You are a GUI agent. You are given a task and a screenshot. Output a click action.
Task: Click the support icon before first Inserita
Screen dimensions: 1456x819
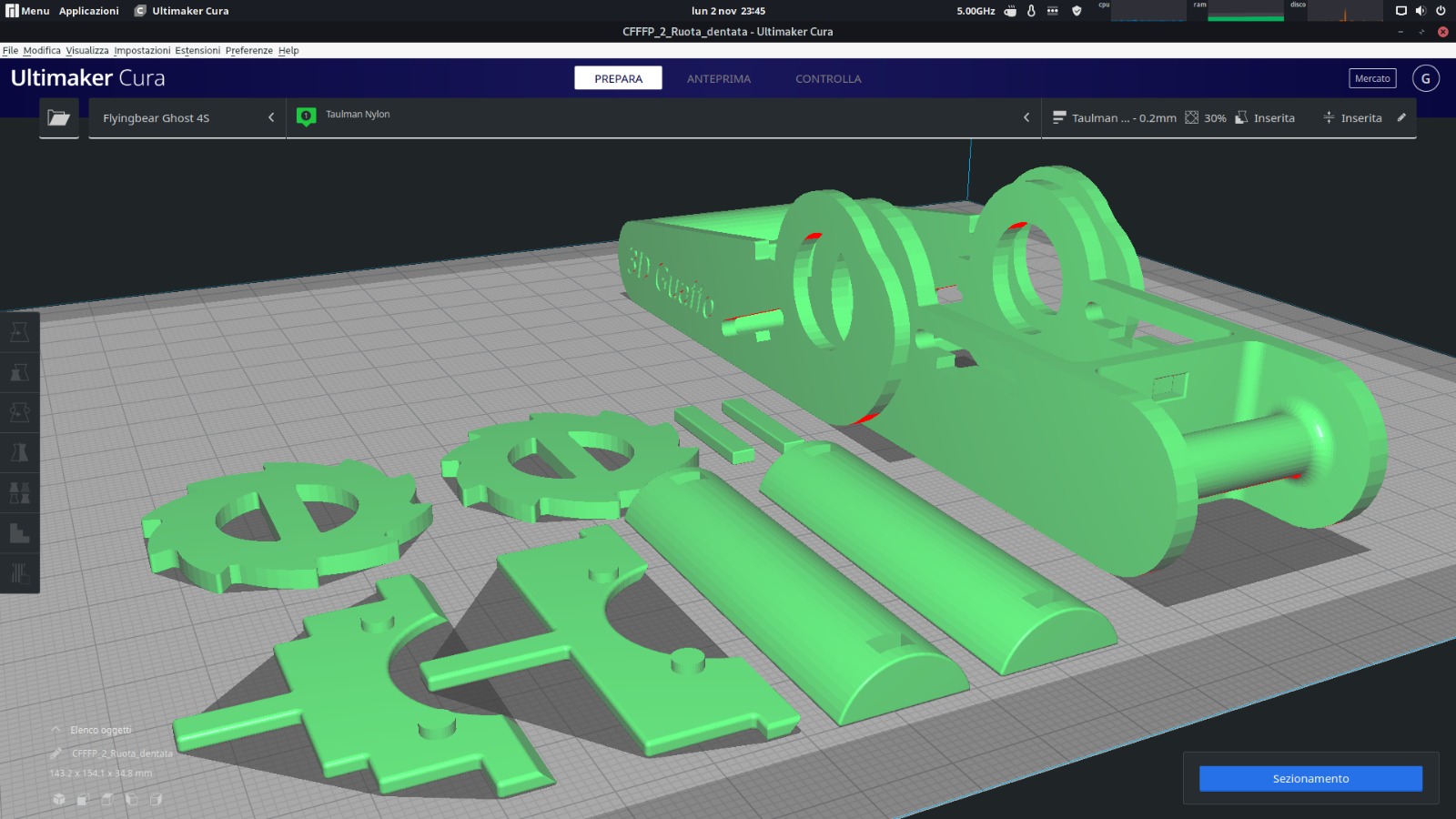(x=1241, y=117)
